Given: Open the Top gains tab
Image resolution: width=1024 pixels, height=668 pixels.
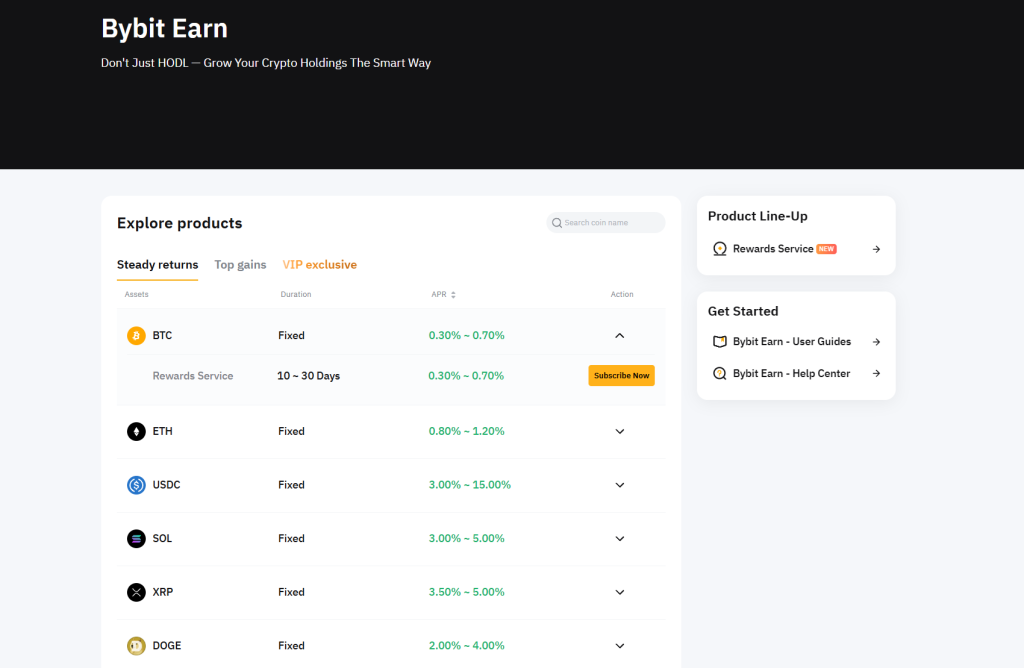Looking at the screenshot, I should click(x=240, y=264).
